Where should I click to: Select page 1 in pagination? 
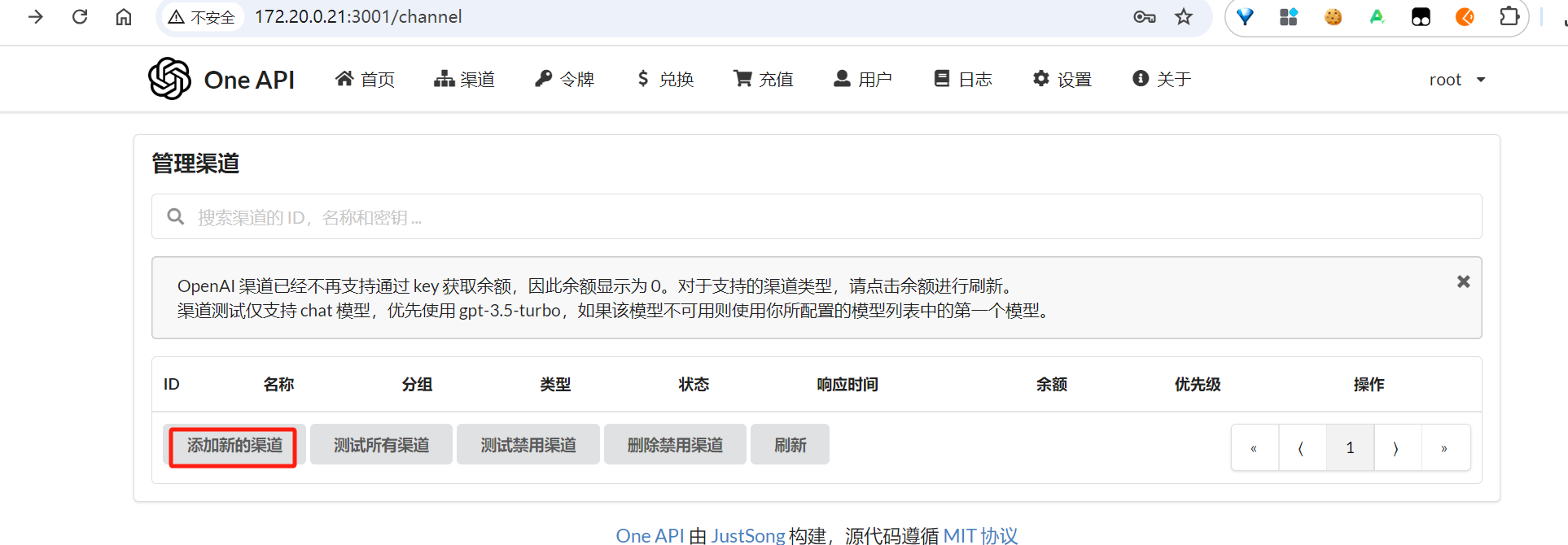pyautogui.click(x=1350, y=447)
